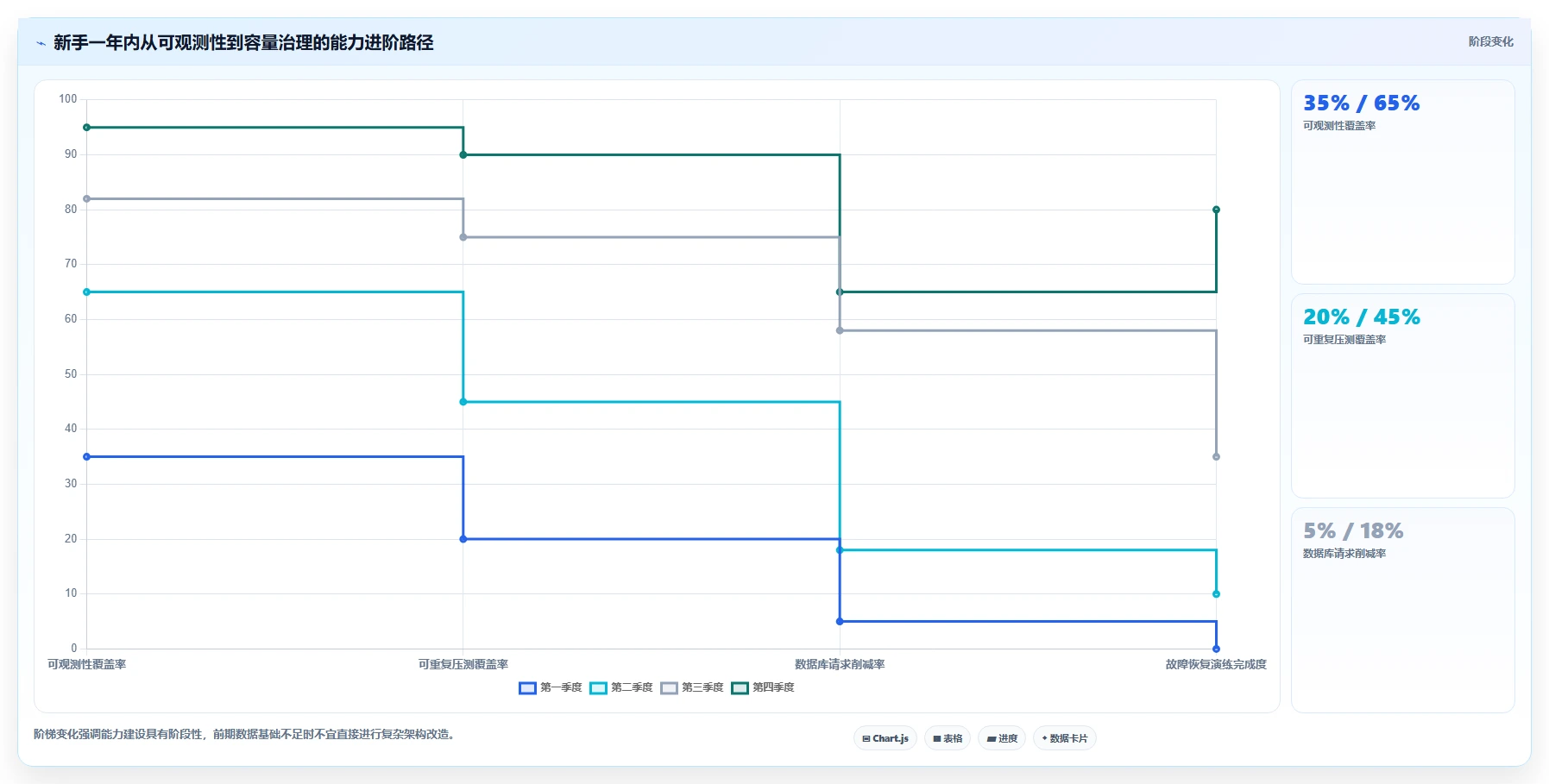Click the blue point at 20 on 可重复压测覆盖率

pos(463,539)
